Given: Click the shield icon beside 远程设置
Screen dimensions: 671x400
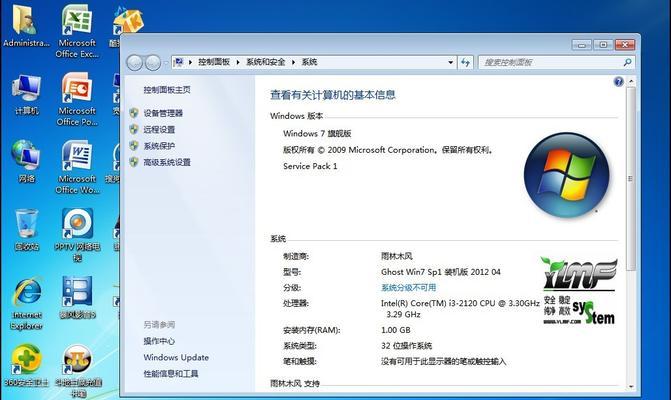Looking at the screenshot, I should pos(134,129).
